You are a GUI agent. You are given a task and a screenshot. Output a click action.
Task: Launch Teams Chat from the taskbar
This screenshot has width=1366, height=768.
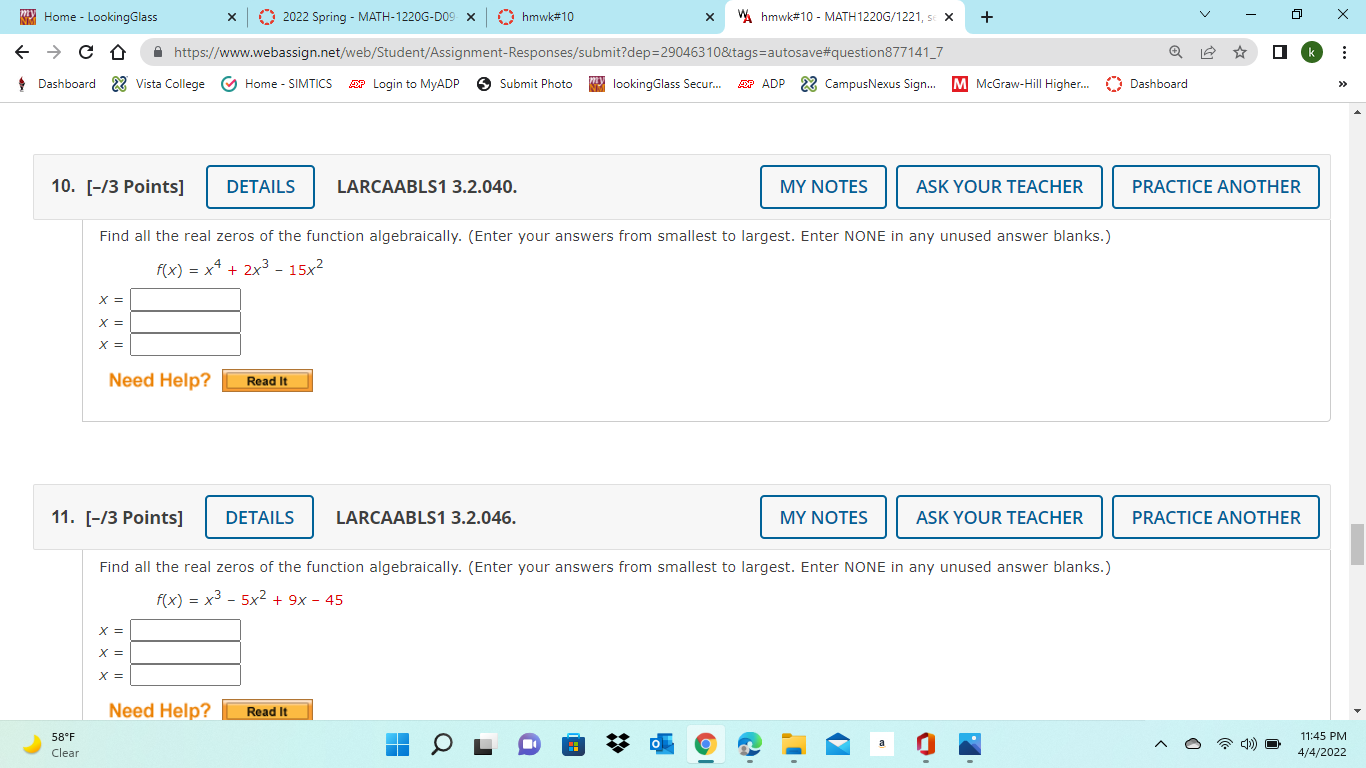[529, 745]
